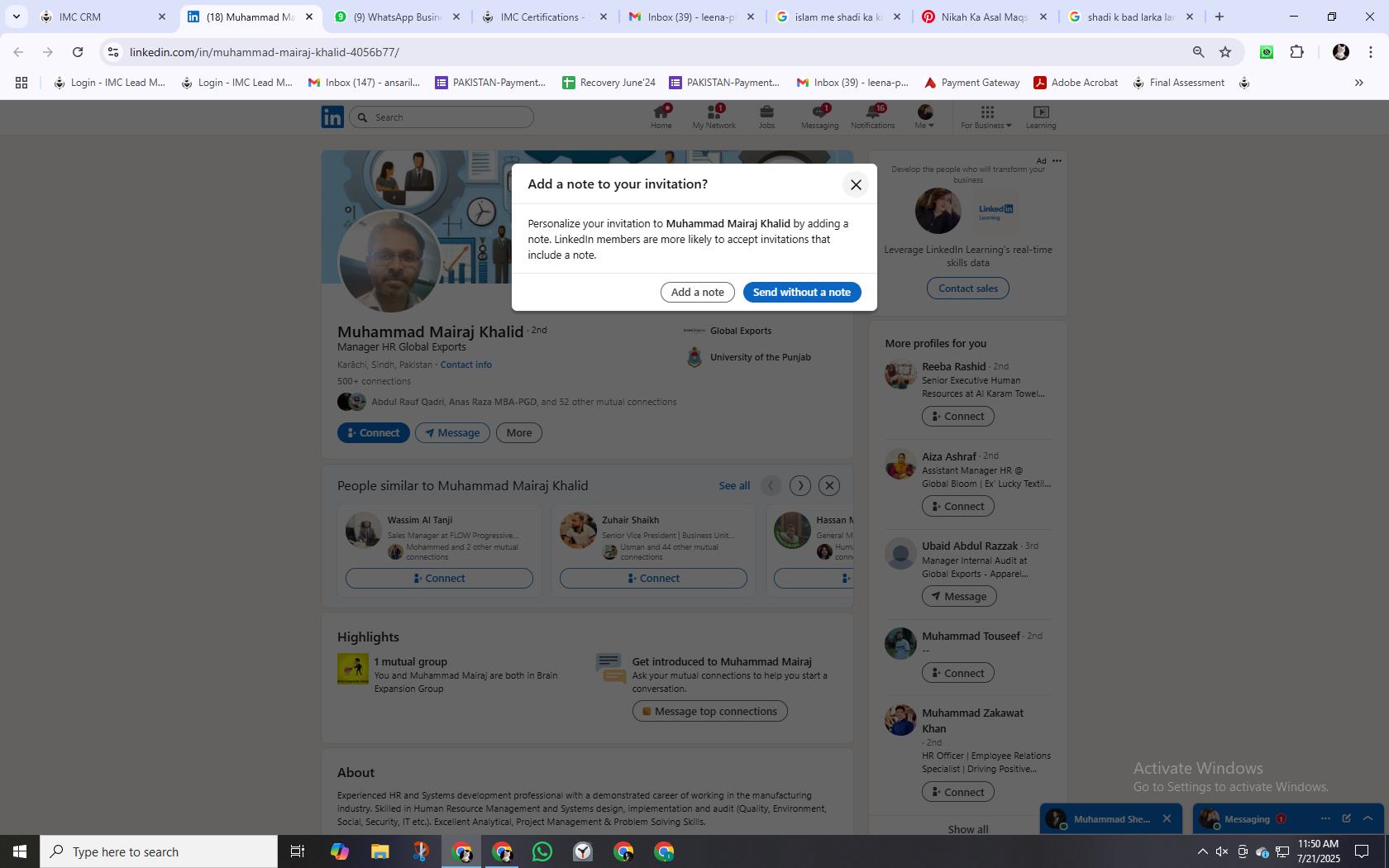Viewport: 1389px width, 868px height.
Task: Open Messaging nav icon
Action: (819, 117)
